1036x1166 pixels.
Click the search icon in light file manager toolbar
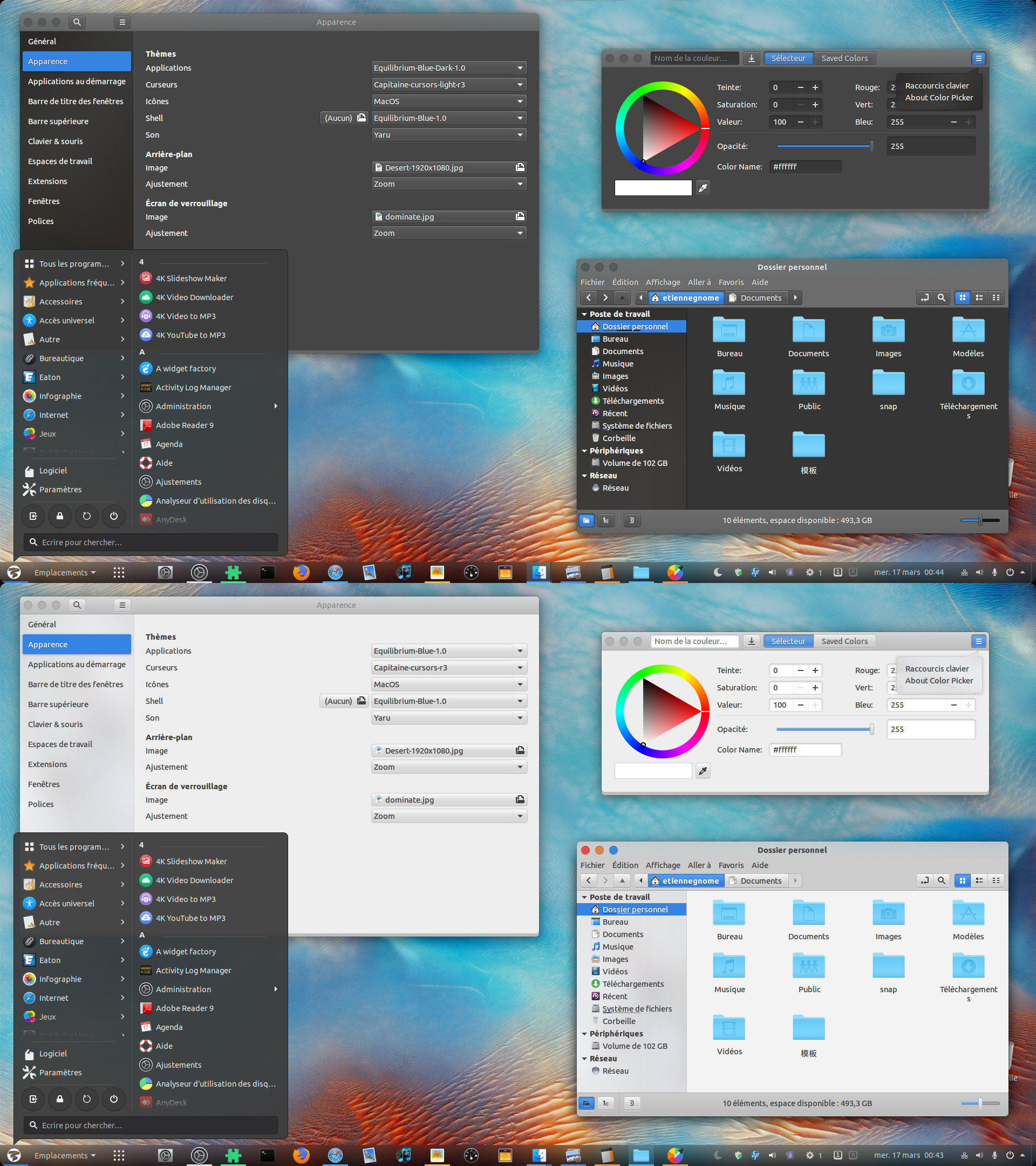942,881
